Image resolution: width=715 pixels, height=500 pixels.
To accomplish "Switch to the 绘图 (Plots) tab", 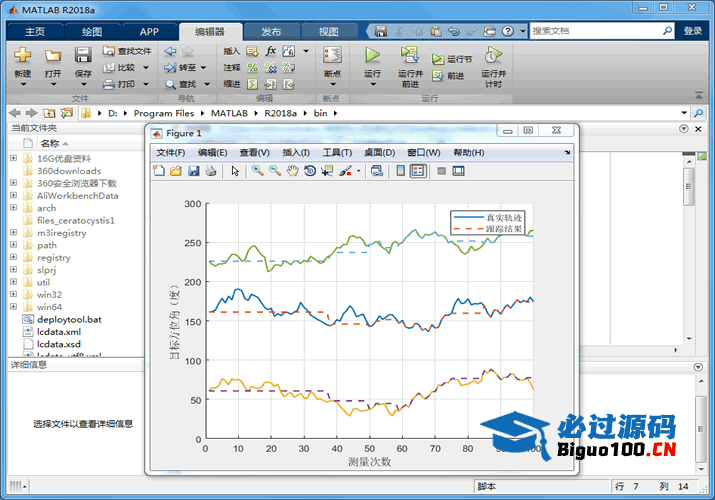I will (x=92, y=31).
